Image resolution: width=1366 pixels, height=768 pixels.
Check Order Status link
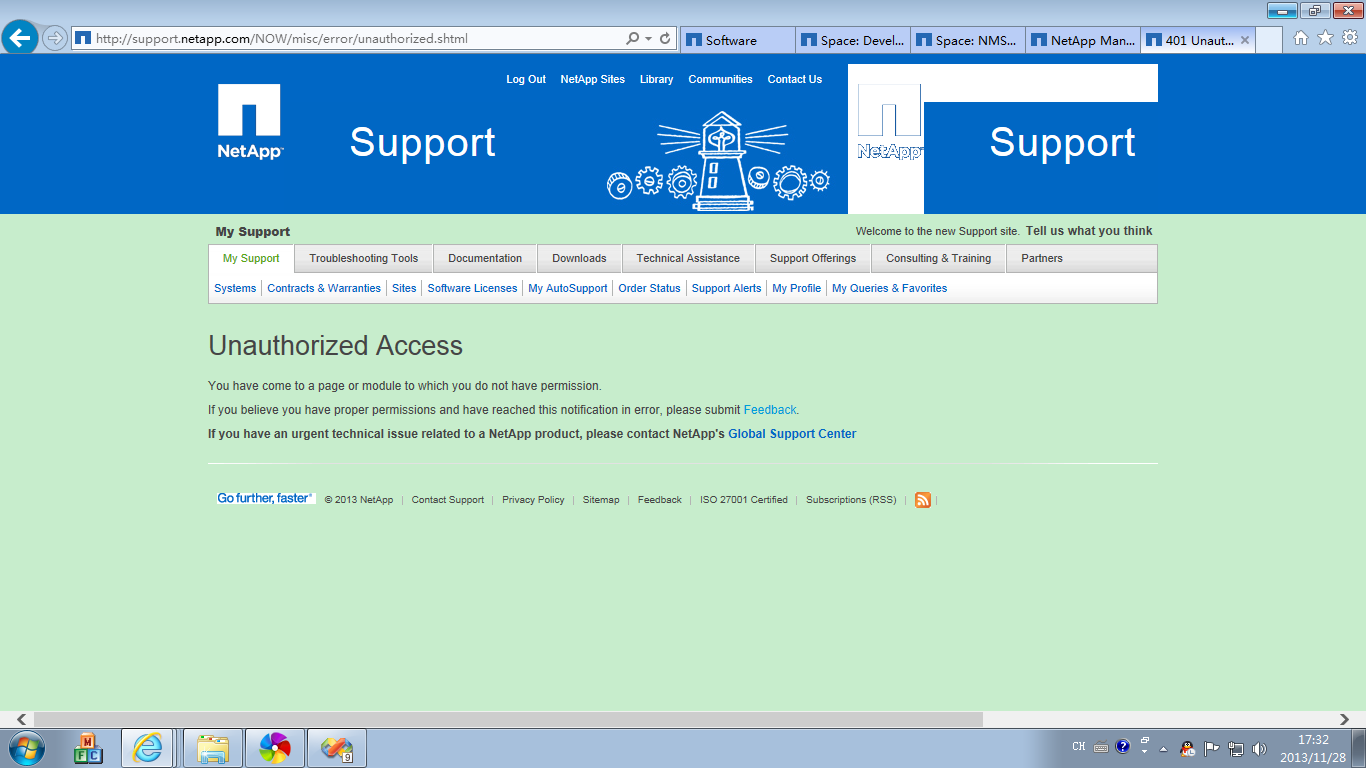(649, 288)
